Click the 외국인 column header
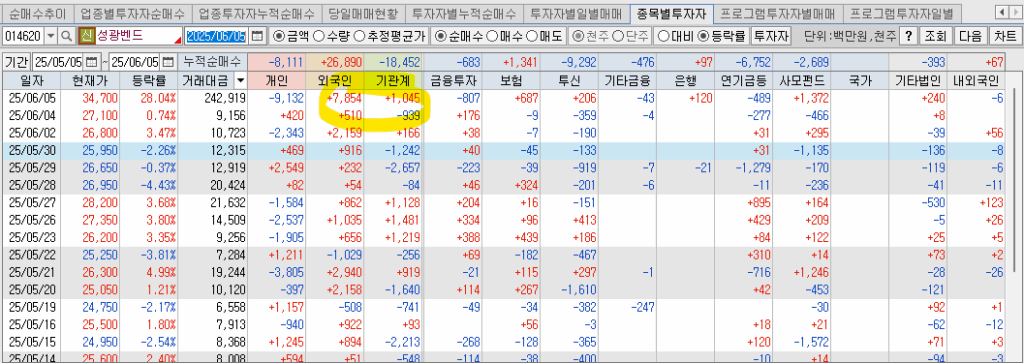Image resolution: width=1024 pixels, height=363 pixels. (x=335, y=81)
